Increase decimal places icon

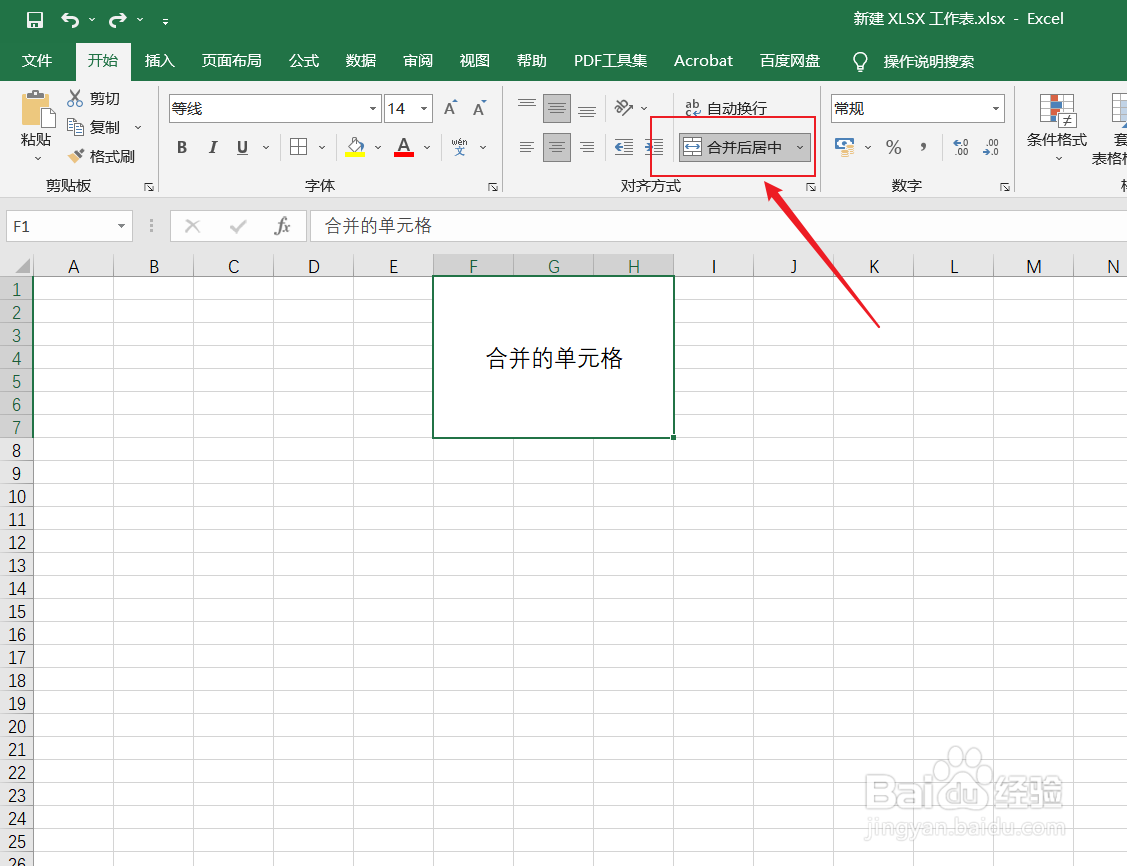point(961,147)
